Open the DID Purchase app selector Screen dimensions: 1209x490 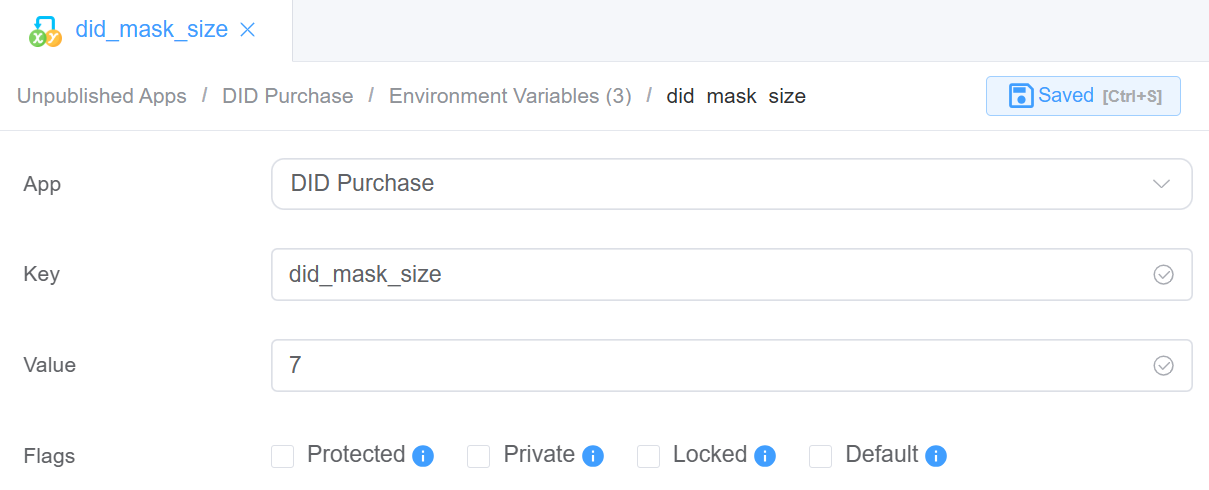700,184
